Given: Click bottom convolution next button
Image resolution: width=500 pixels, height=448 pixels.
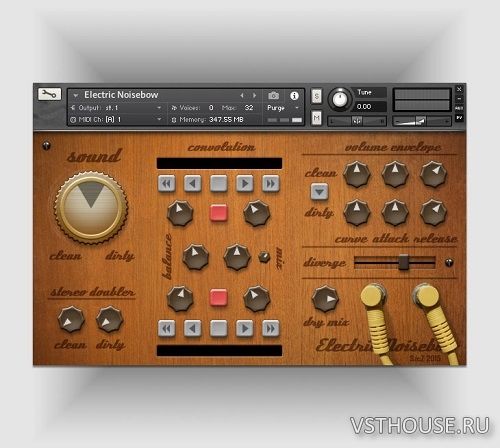Looking at the screenshot, I should click(245, 329).
